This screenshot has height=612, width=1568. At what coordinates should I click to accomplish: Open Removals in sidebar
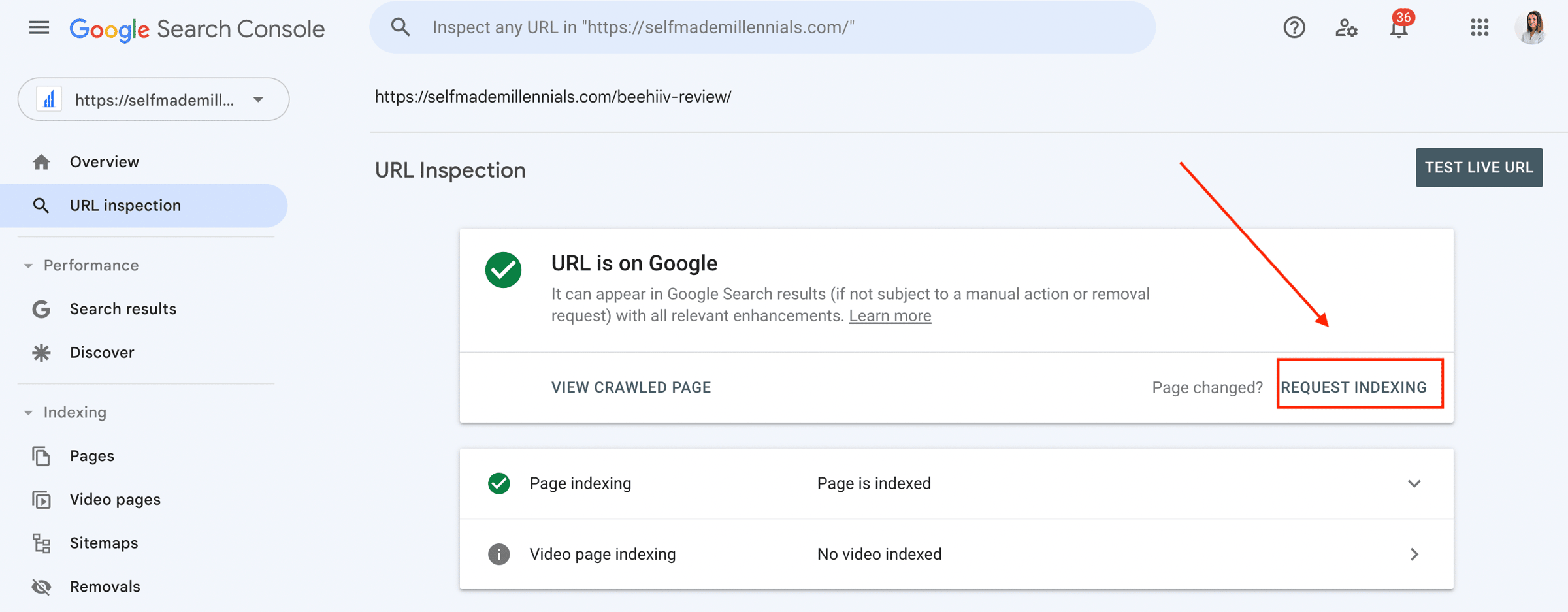[105, 587]
